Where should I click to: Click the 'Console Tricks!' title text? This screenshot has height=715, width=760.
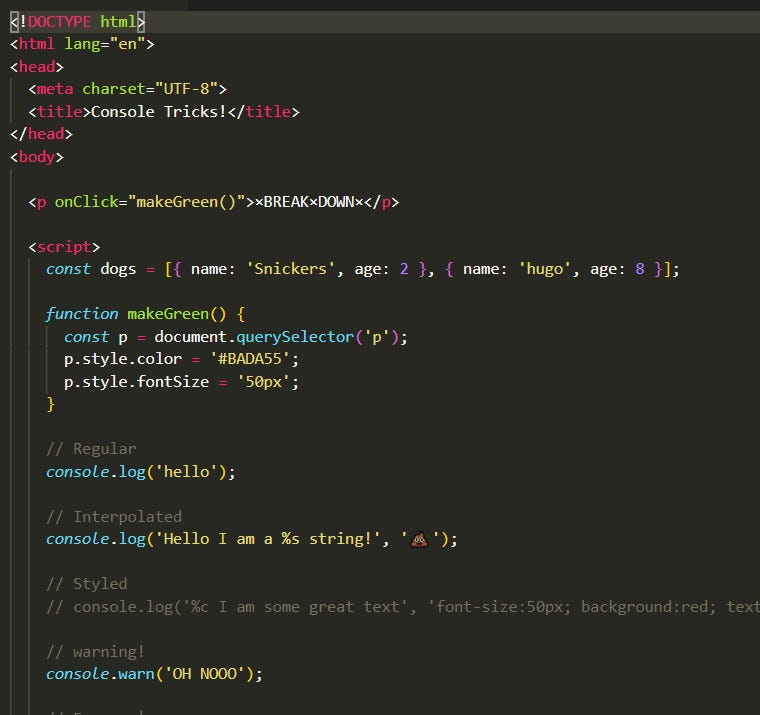point(158,112)
